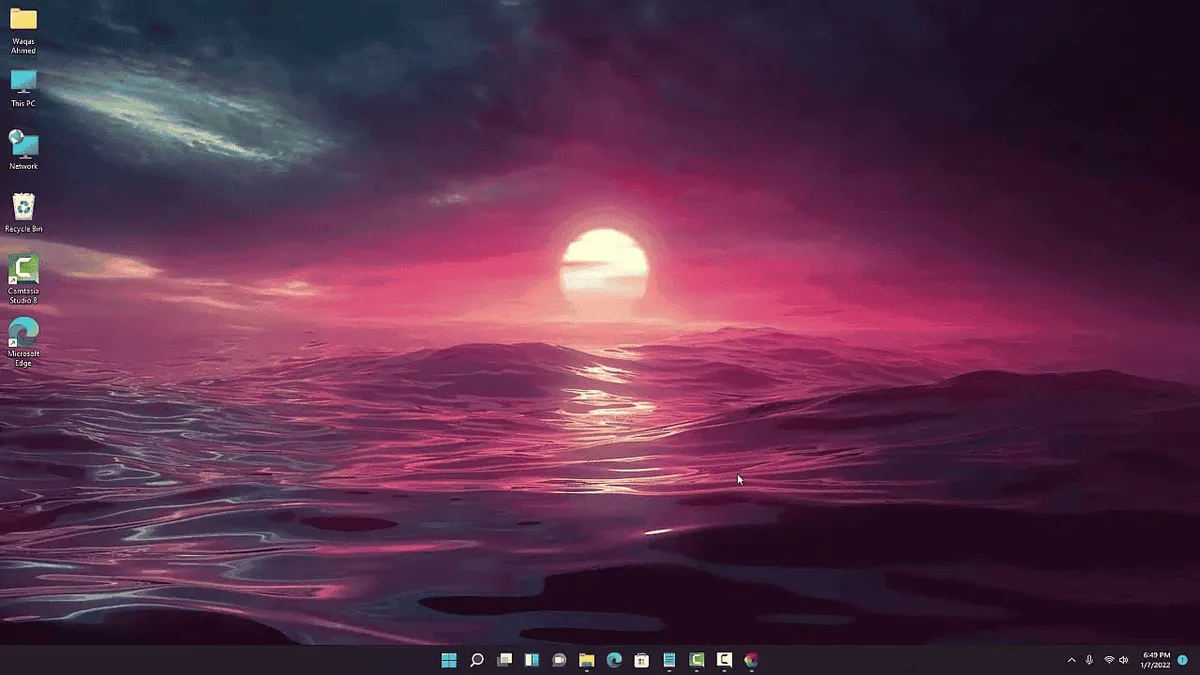This screenshot has width=1200, height=675.
Task: Open Task View on taskbar
Action: [x=504, y=661]
